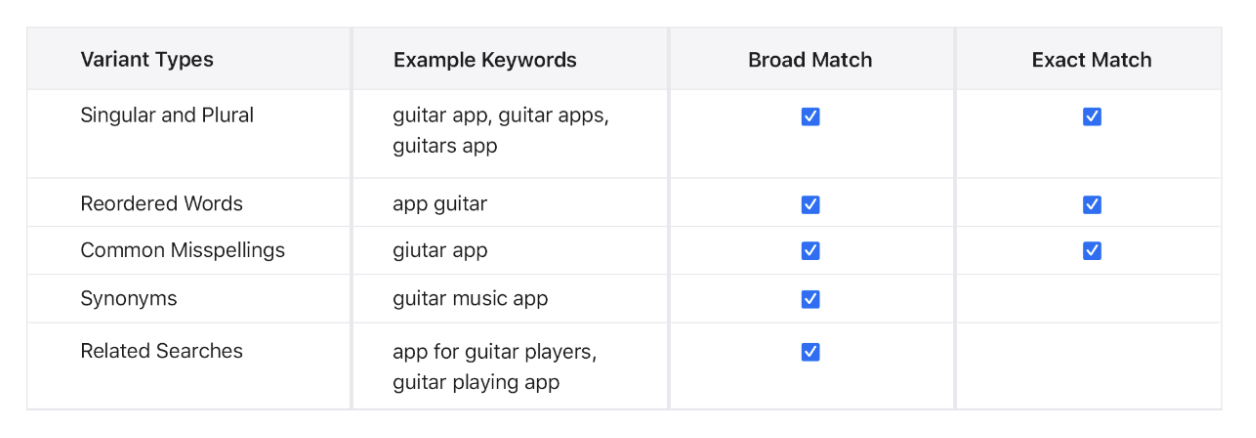Click the Related Searches row label

click(x=161, y=351)
